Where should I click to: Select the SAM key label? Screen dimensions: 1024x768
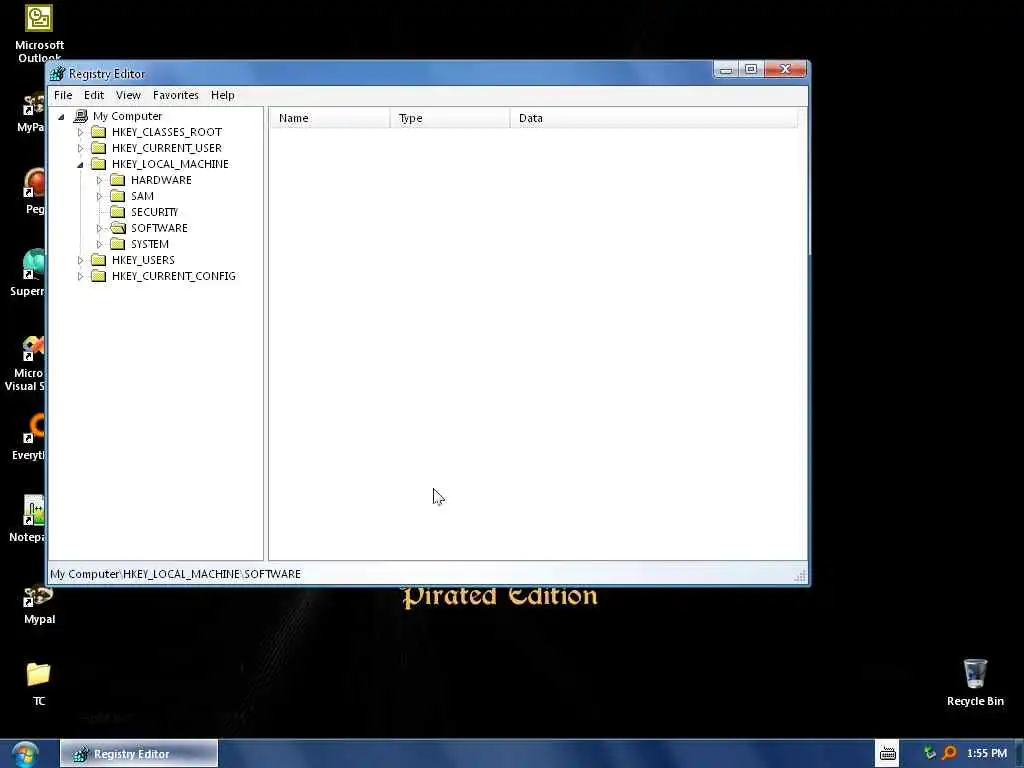tap(142, 196)
